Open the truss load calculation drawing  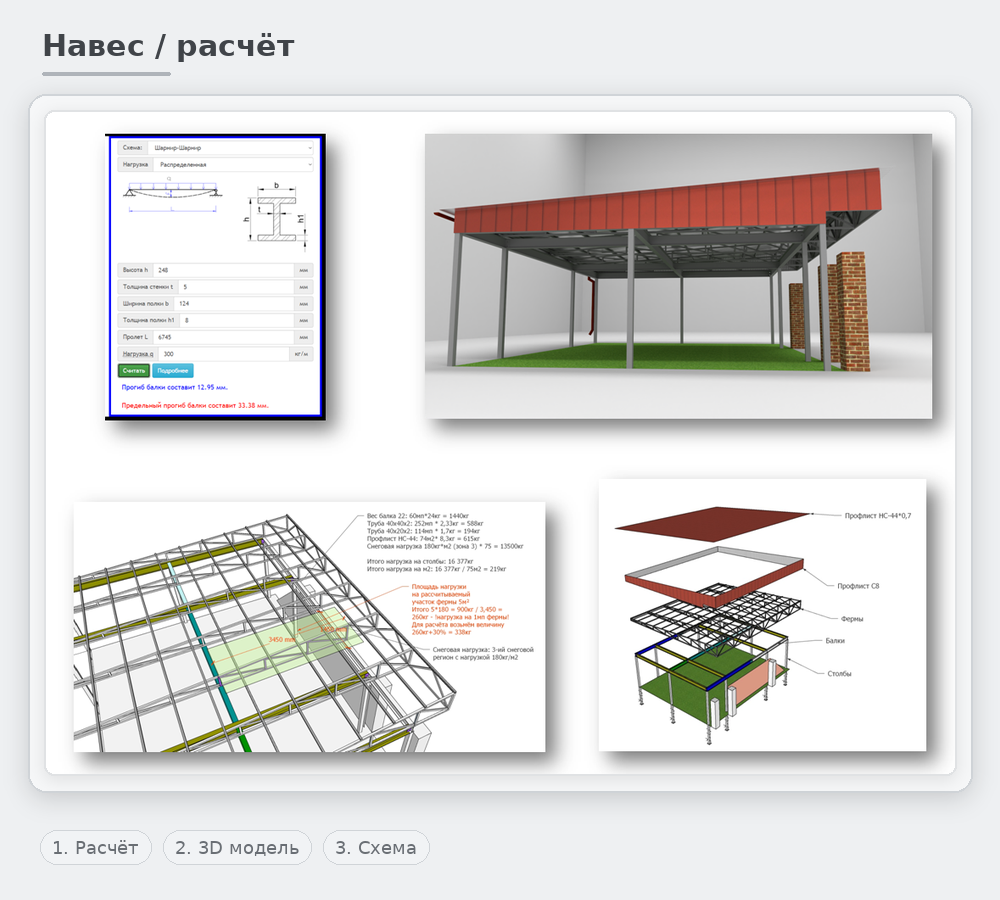click(x=309, y=627)
